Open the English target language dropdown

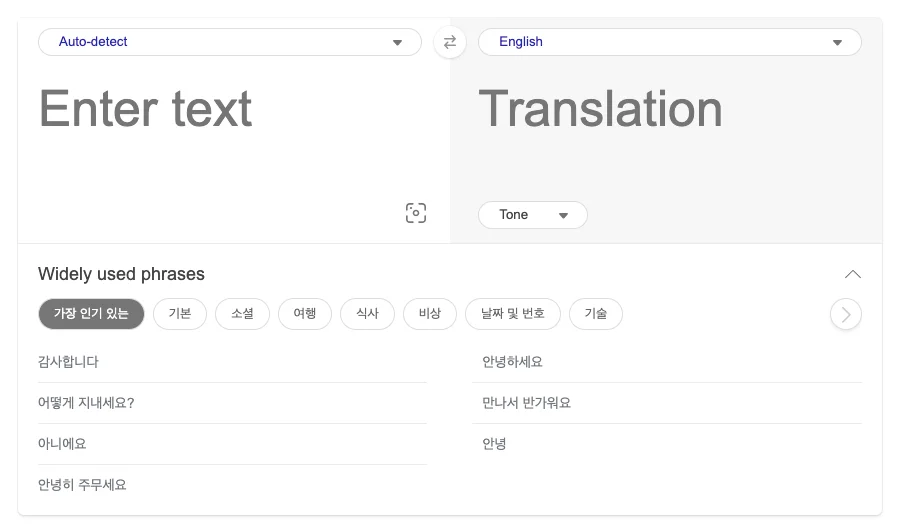[x=669, y=42]
